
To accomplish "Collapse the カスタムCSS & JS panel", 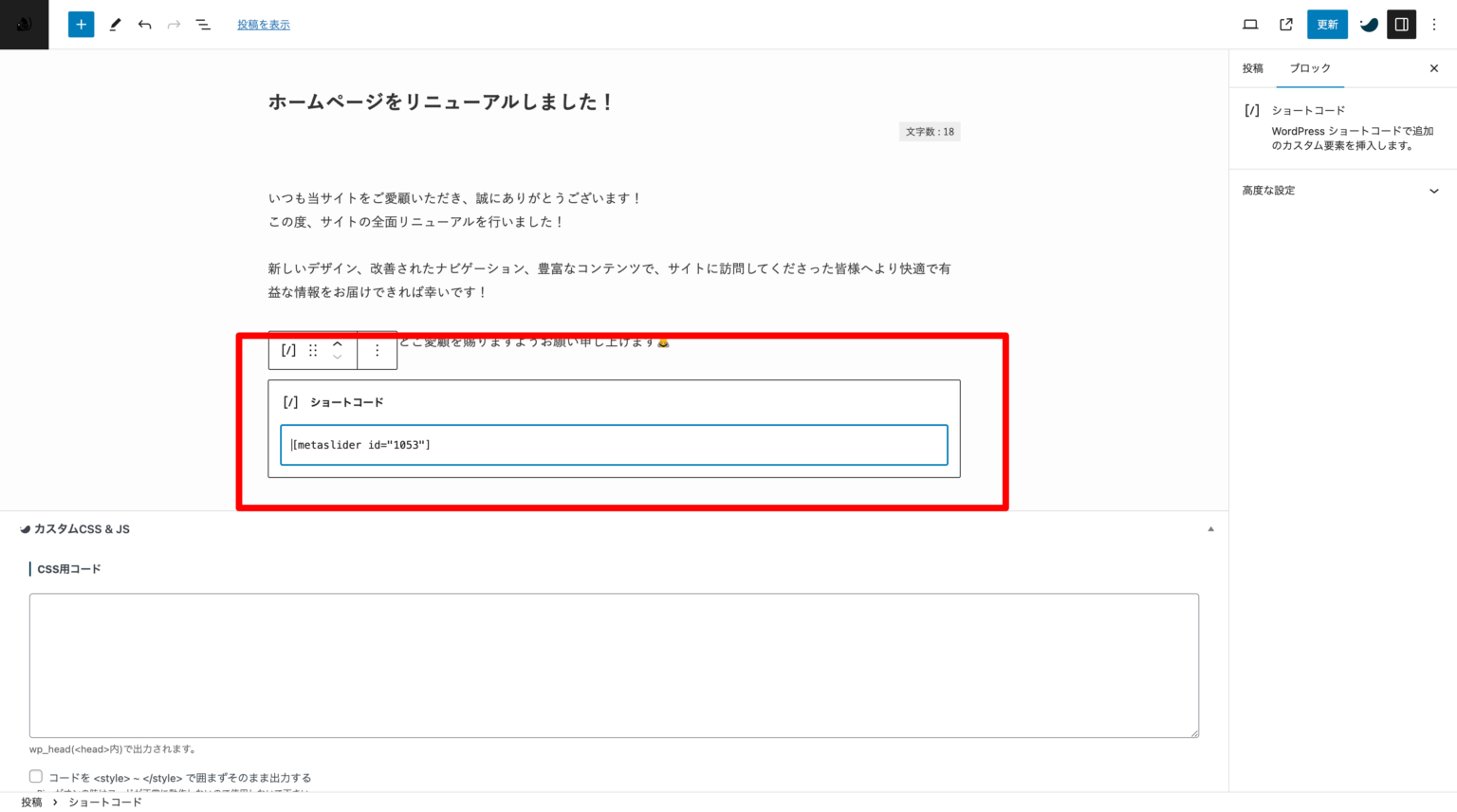I will [x=1210, y=528].
